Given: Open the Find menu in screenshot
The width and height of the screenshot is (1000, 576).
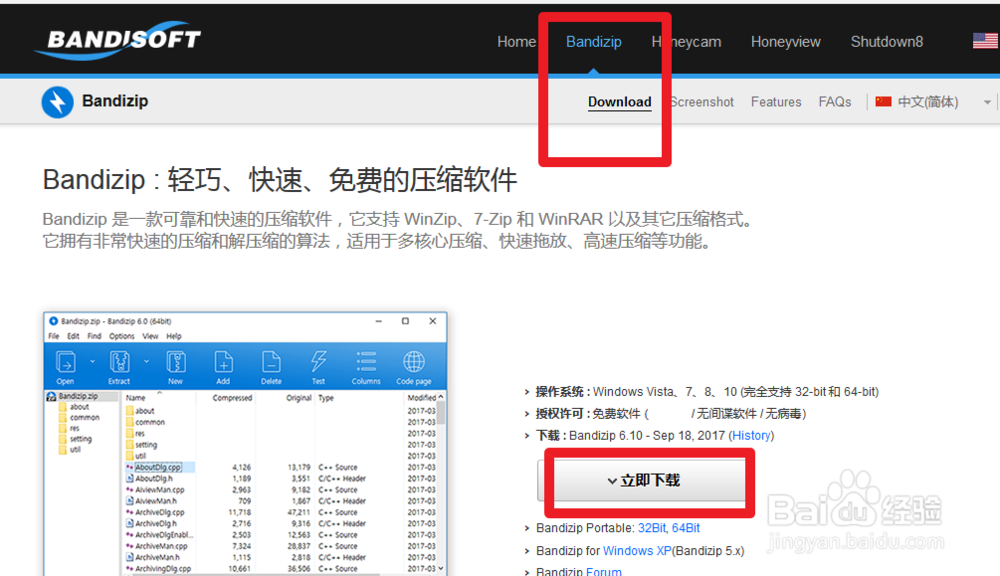Looking at the screenshot, I should [x=94, y=336].
